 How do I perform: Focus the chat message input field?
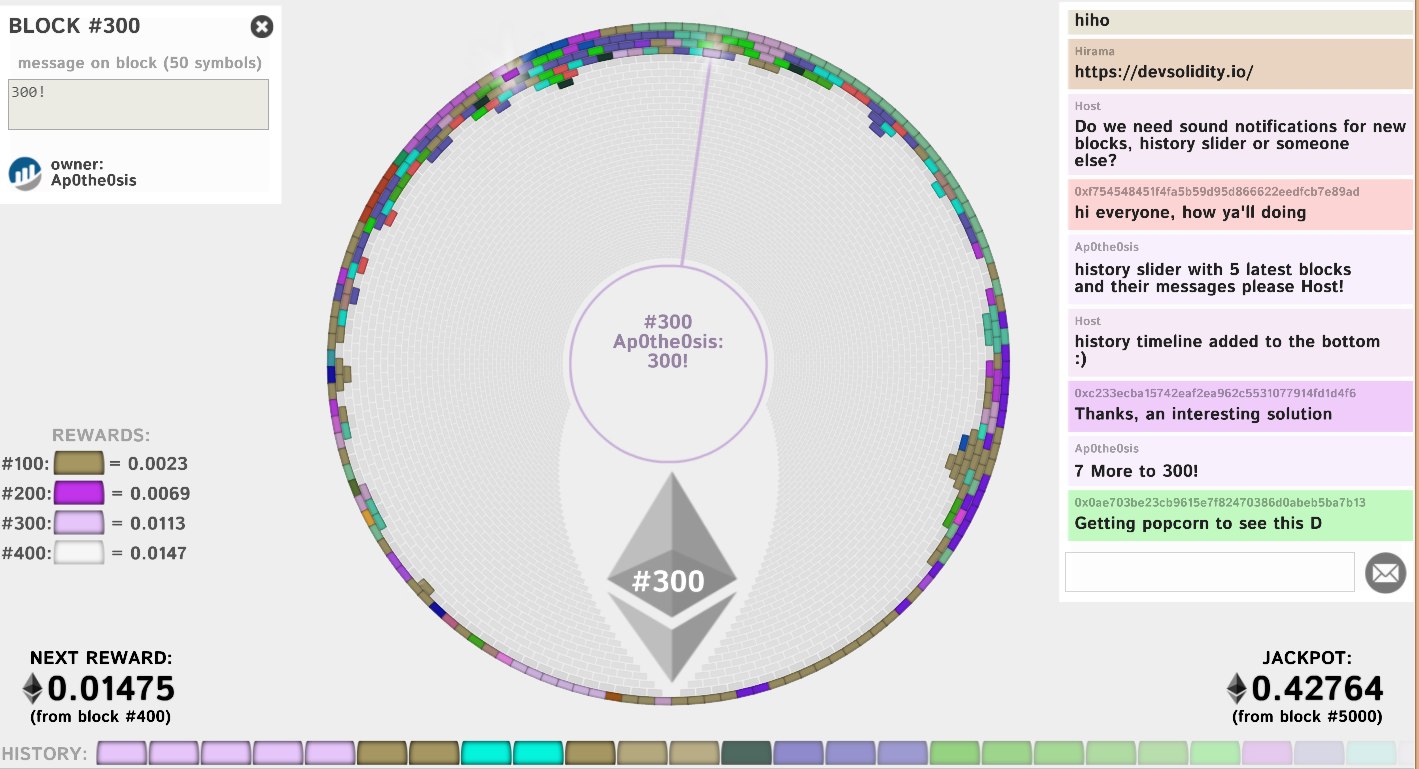point(1210,572)
